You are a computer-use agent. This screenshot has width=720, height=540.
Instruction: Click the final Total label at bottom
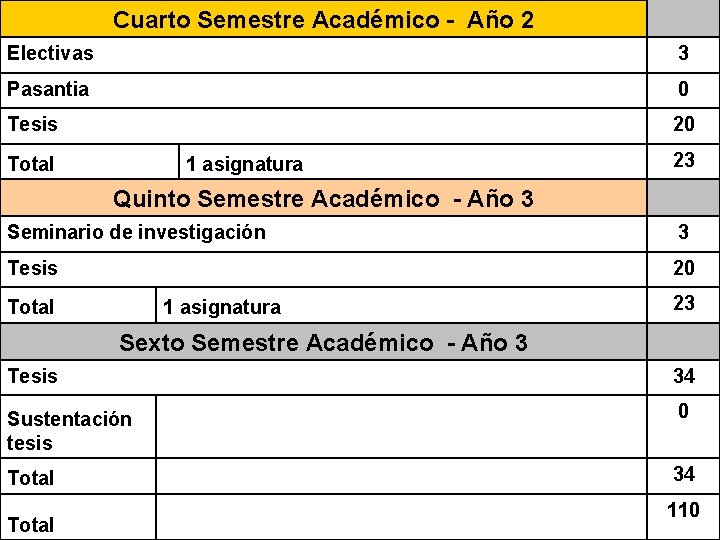[x=31, y=525]
